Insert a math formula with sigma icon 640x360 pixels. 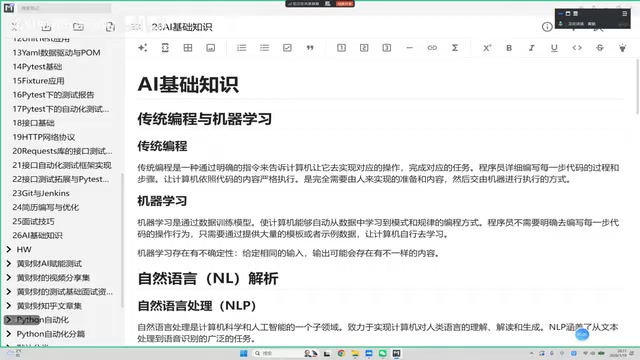pyautogui.click(x=455, y=48)
